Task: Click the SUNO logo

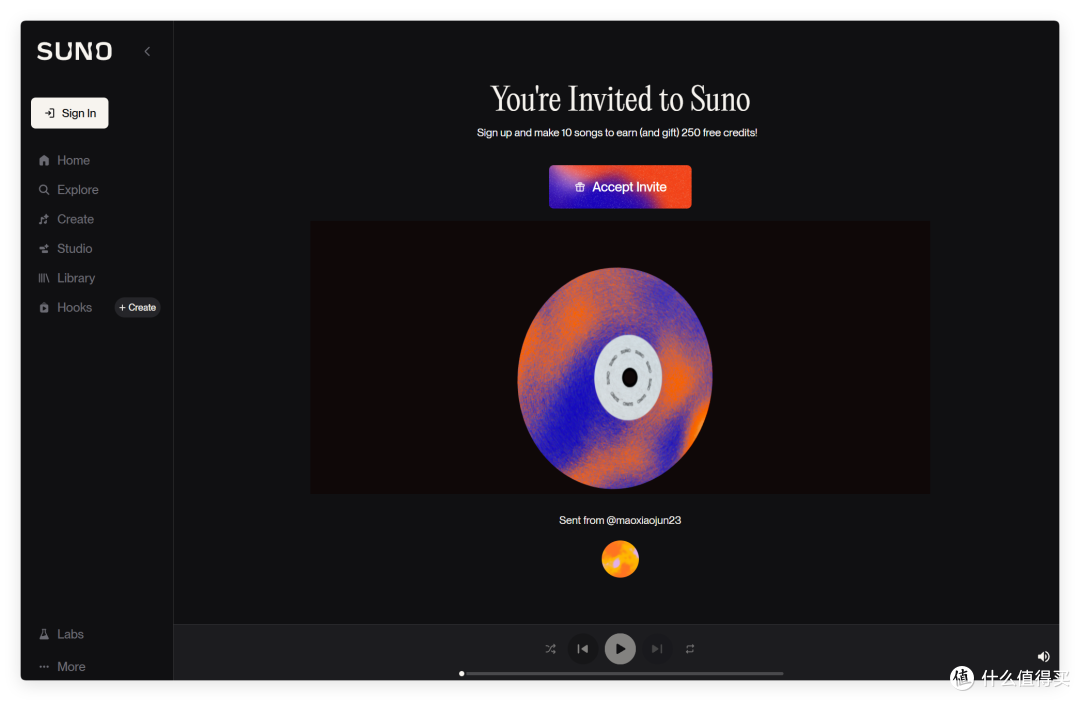Action: 74,51
